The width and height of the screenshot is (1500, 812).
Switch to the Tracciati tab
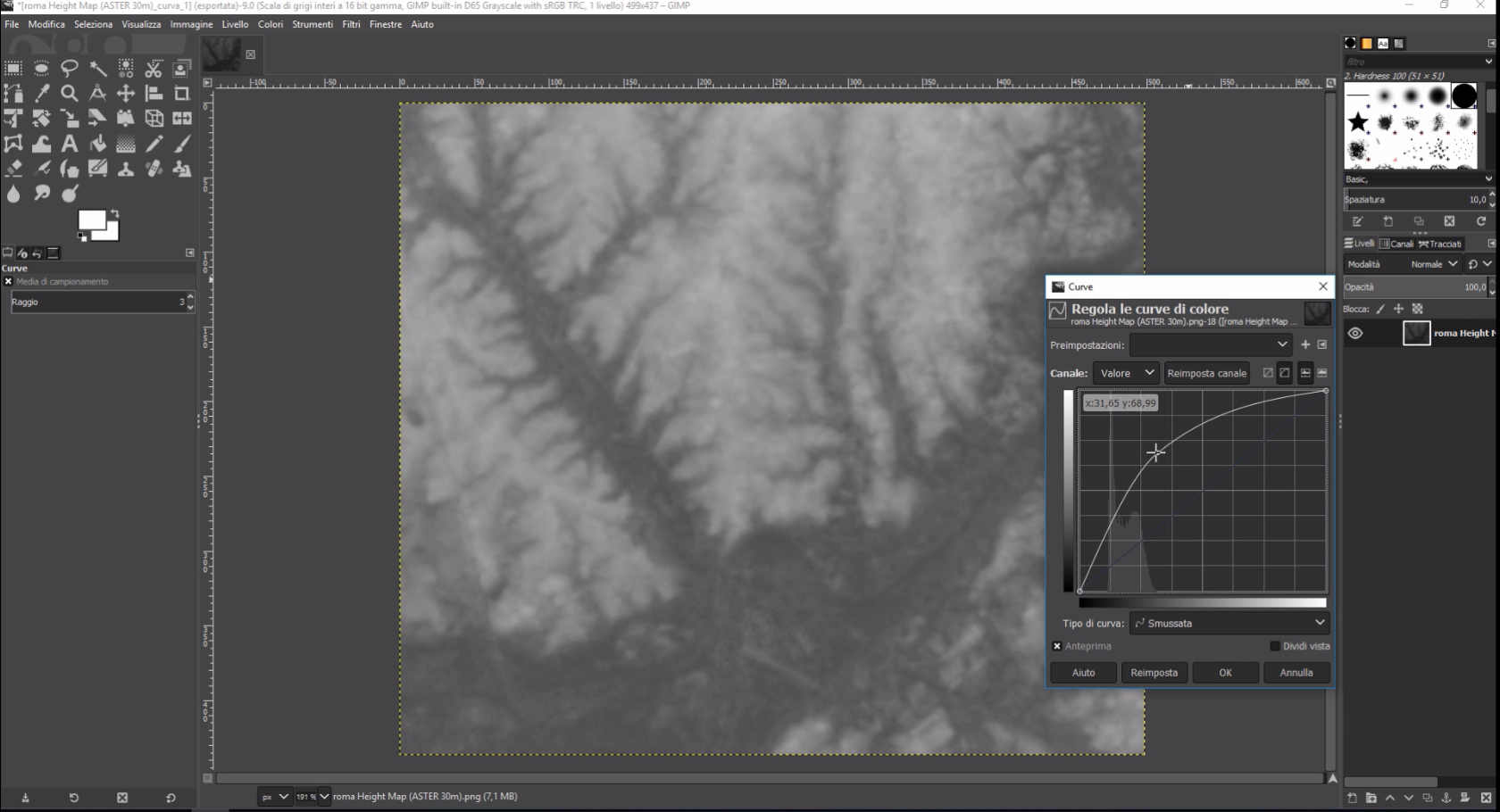[x=1440, y=244]
